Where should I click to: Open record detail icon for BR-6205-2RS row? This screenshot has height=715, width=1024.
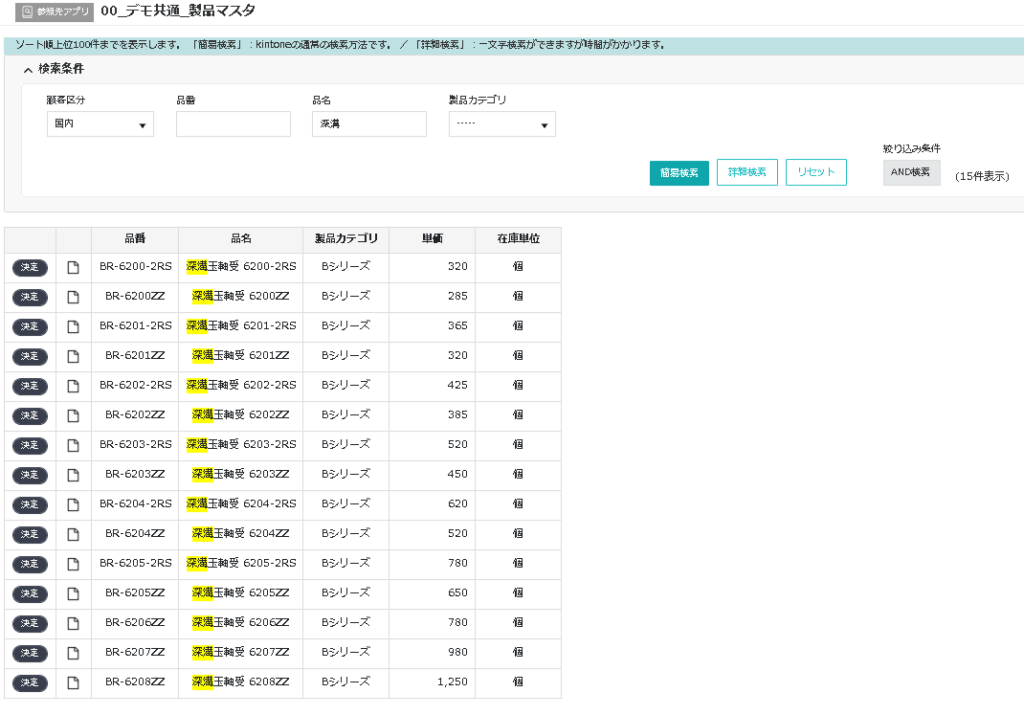click(73, 564)
